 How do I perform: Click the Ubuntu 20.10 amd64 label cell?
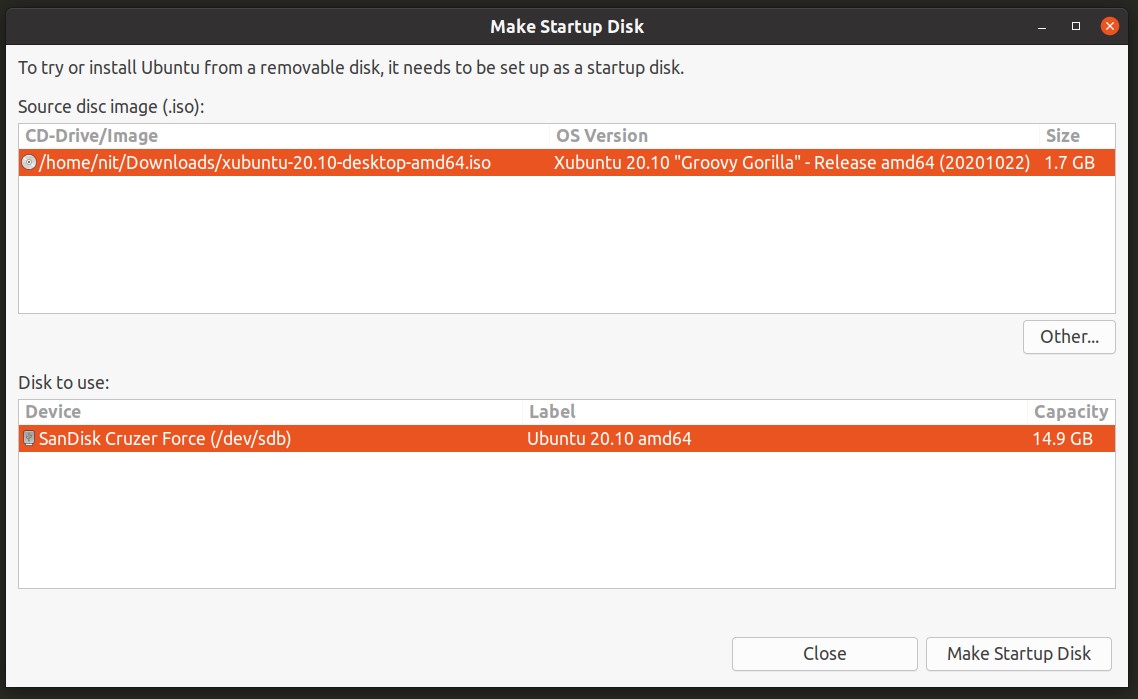click(x=609, y=438)
